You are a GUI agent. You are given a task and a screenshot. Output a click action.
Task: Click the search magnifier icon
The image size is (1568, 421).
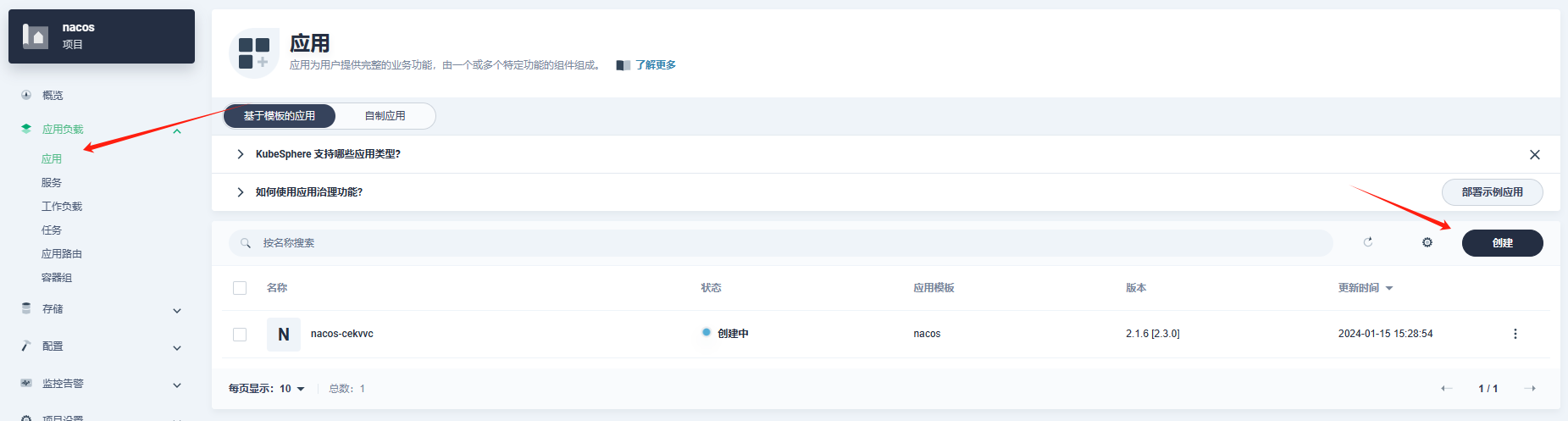click(246, 243)
